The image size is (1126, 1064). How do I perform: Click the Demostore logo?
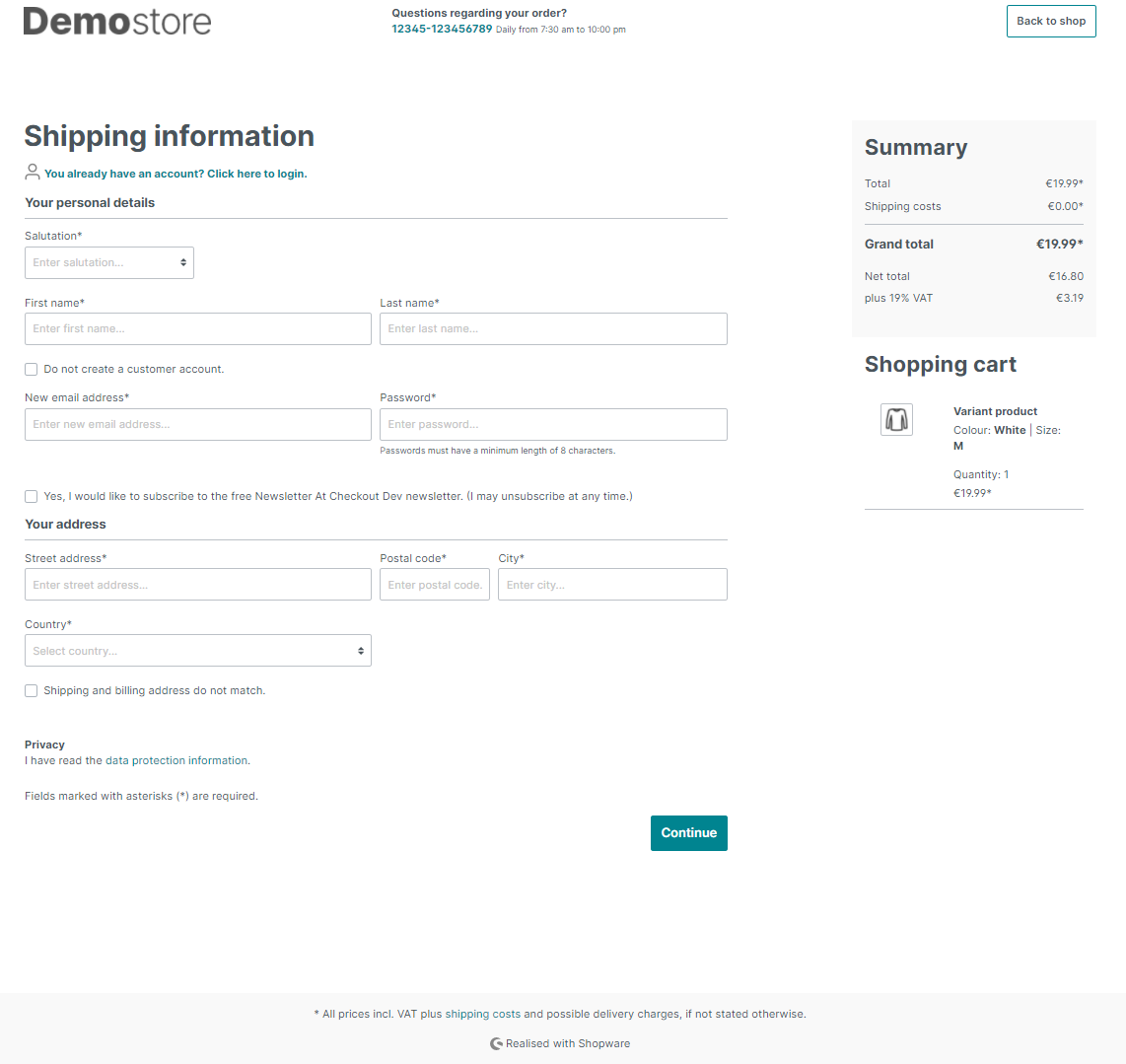tap(117, 21)
